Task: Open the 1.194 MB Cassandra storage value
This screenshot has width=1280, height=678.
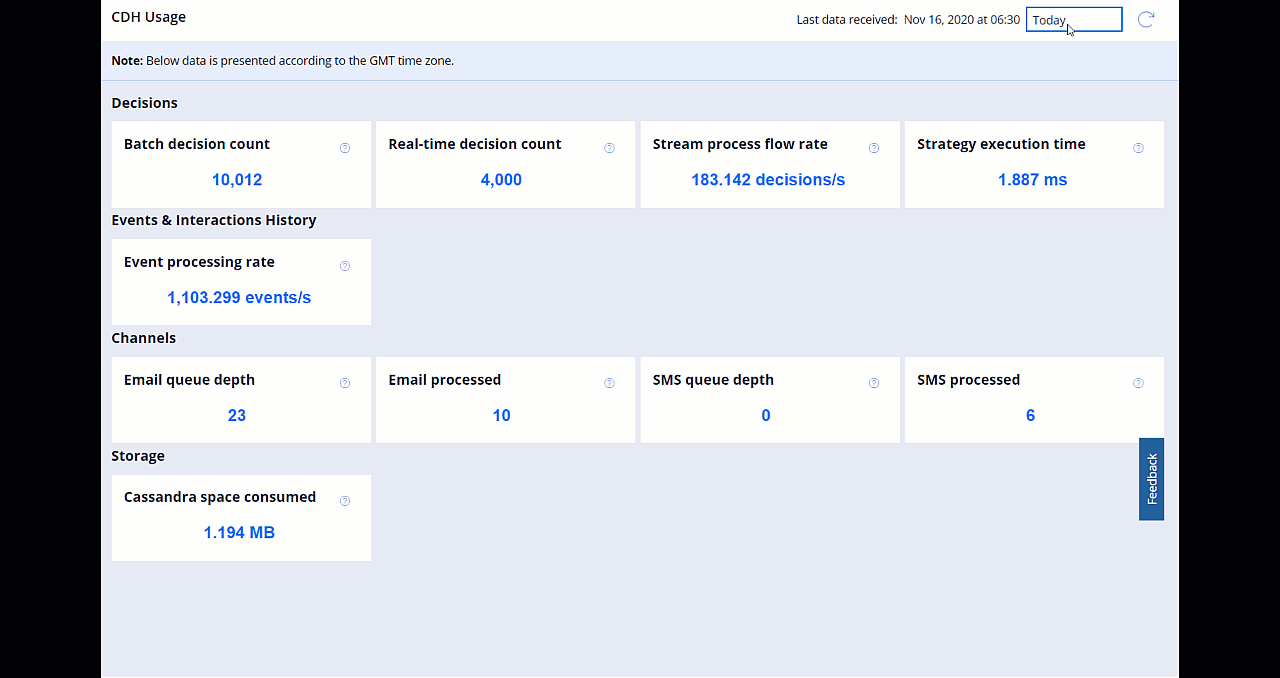Action: click(239, 533)
